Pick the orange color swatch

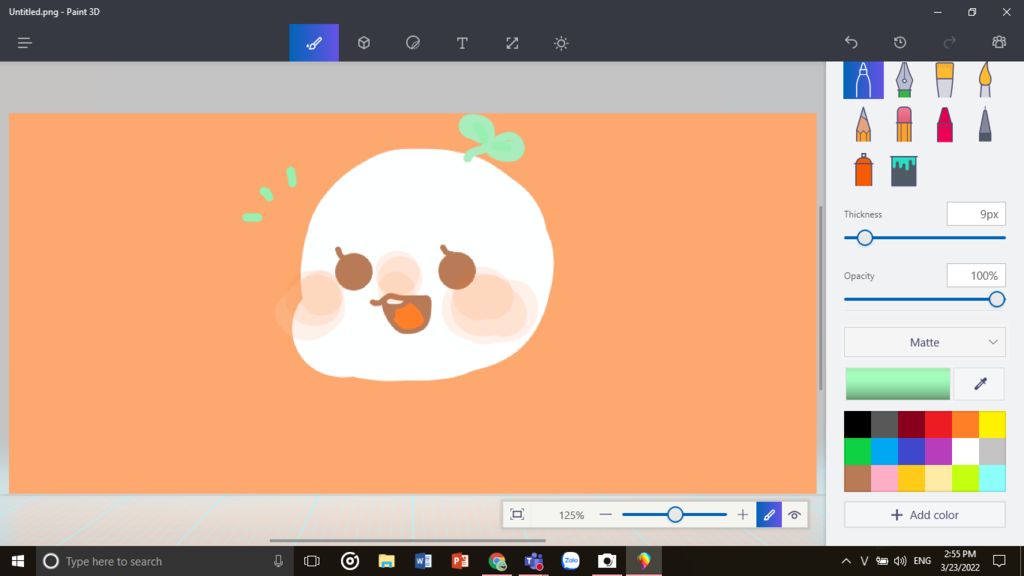point(965,424)
